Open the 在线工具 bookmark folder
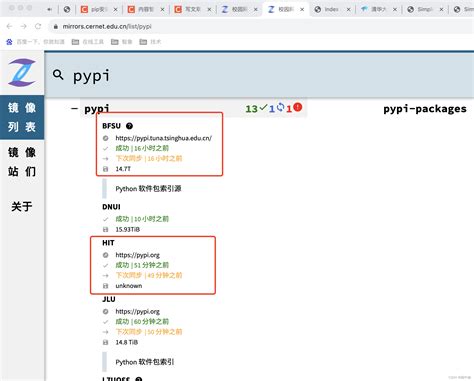Screen dimensions: 474x381 88,42
